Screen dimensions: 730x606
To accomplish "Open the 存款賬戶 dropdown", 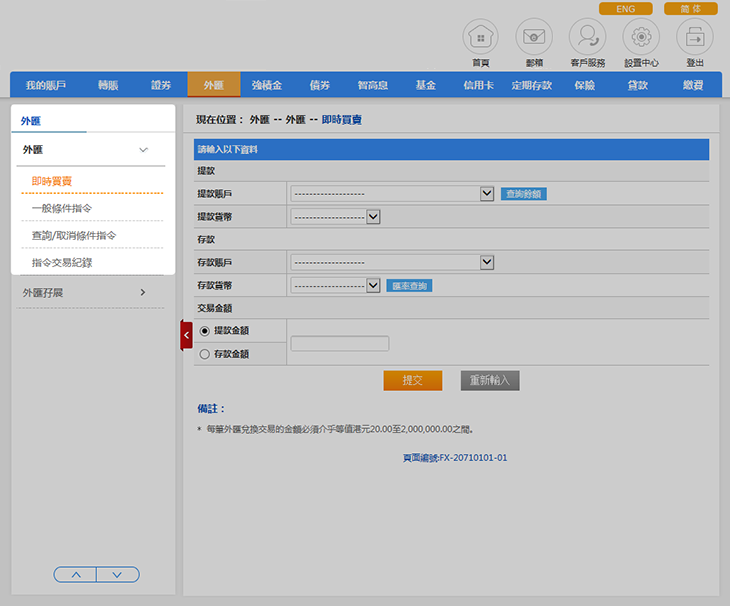I will (x=391, y=262).
